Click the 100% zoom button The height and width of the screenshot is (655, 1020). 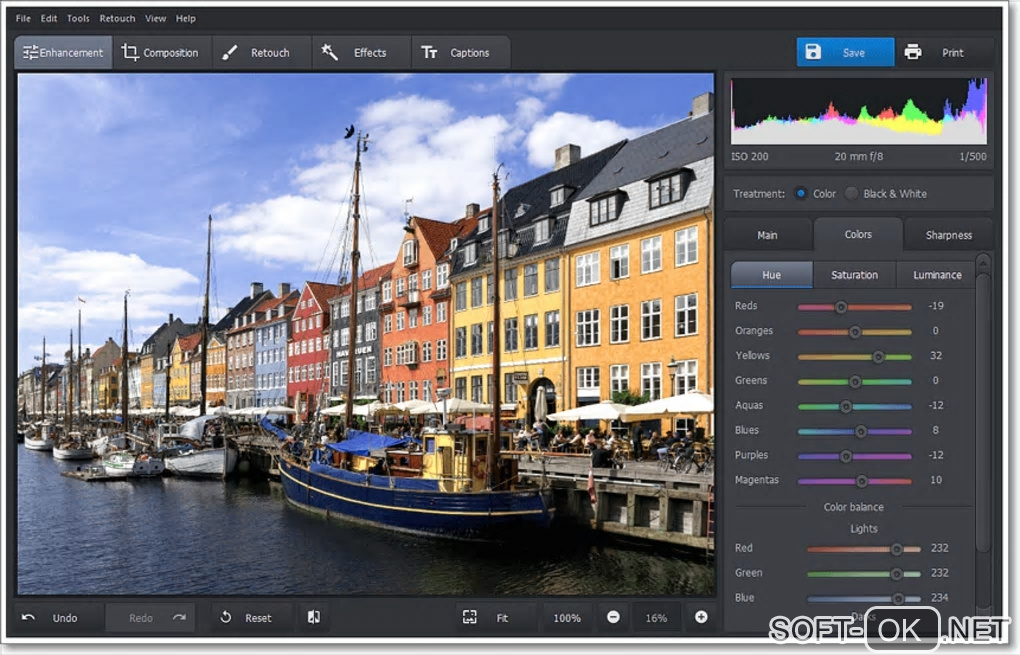tap(567, 618)
